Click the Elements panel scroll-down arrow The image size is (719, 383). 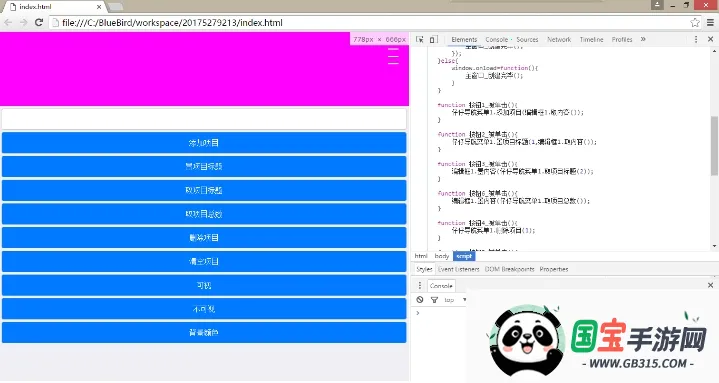(714, 246)
